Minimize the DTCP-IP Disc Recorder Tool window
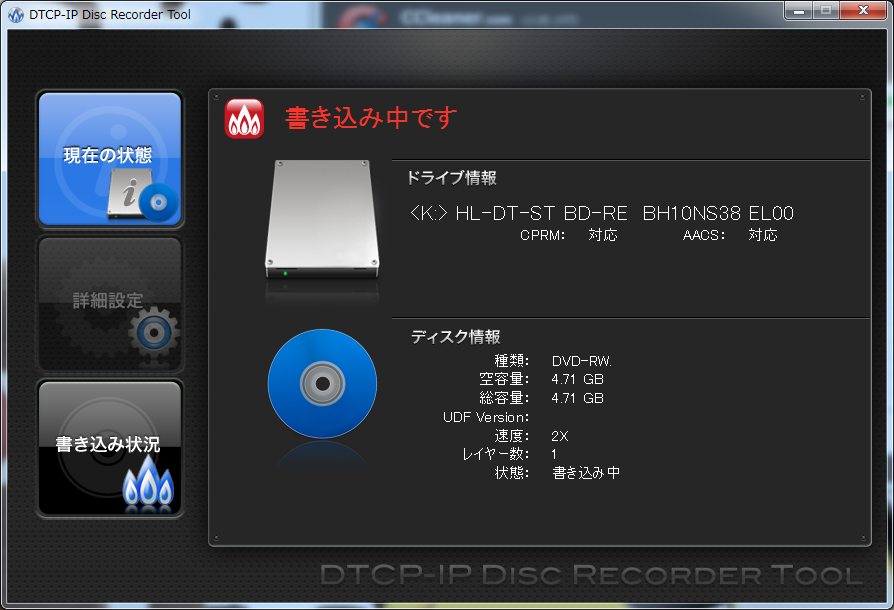 pos(799,10)
